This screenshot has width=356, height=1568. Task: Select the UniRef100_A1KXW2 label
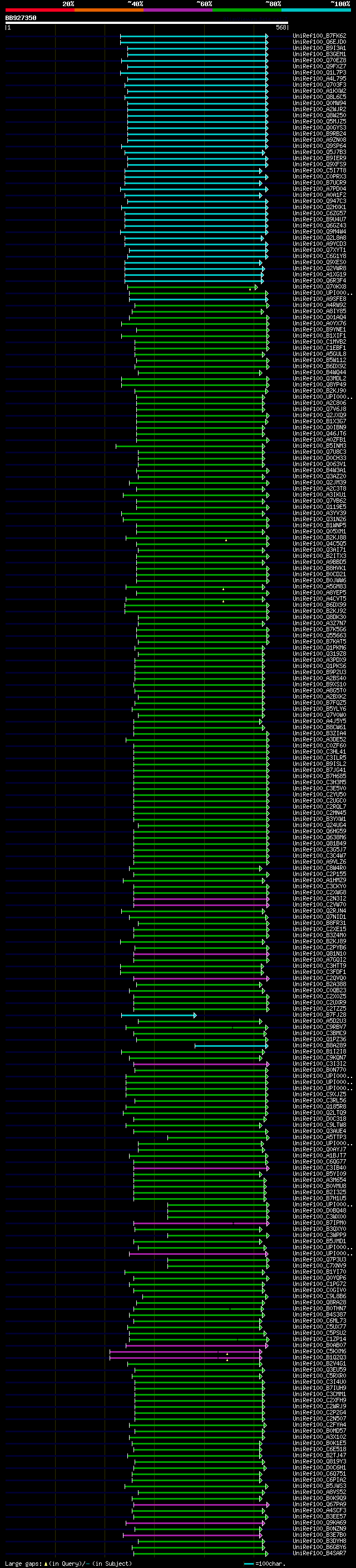coord(319,91)
